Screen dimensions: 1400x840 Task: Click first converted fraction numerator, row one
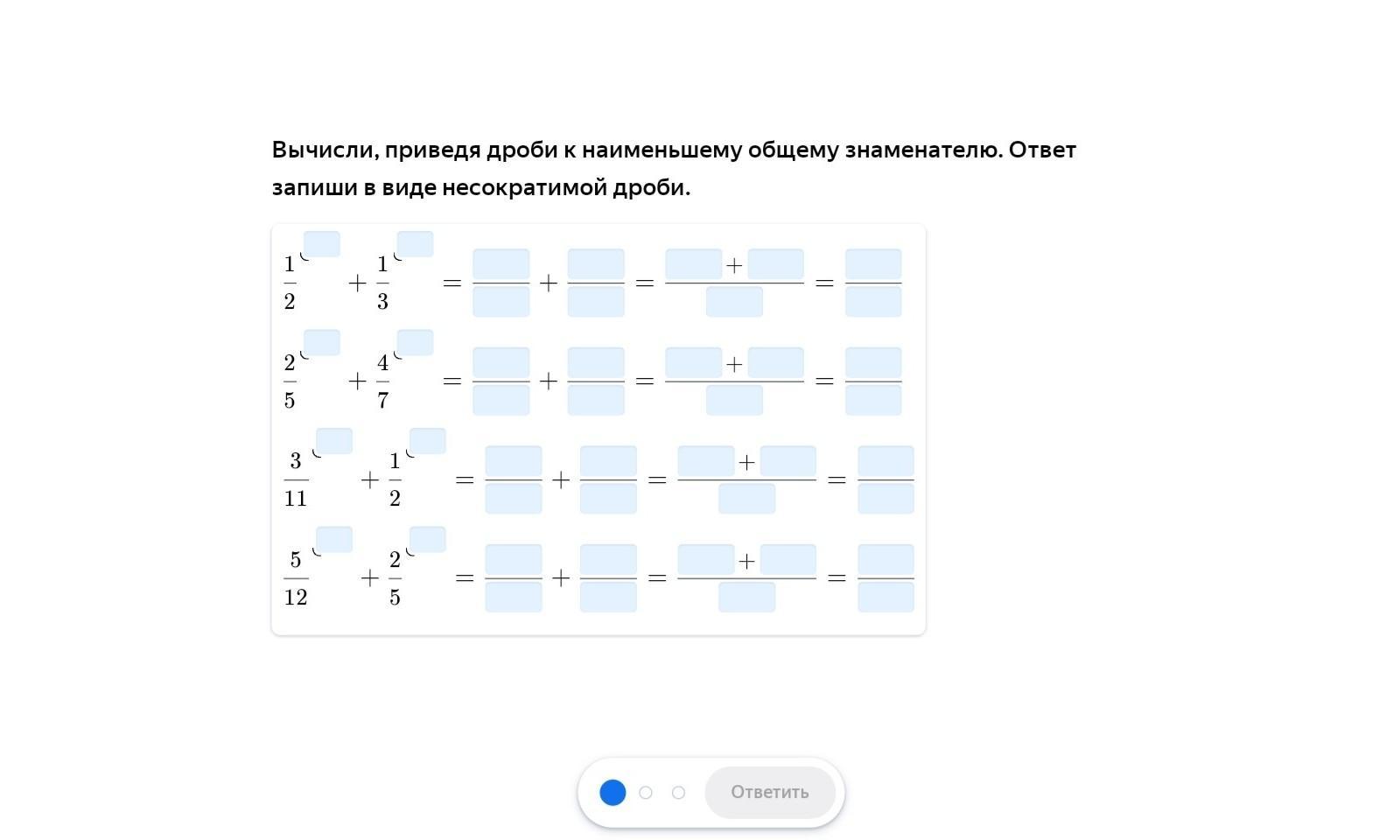[501, 263]
